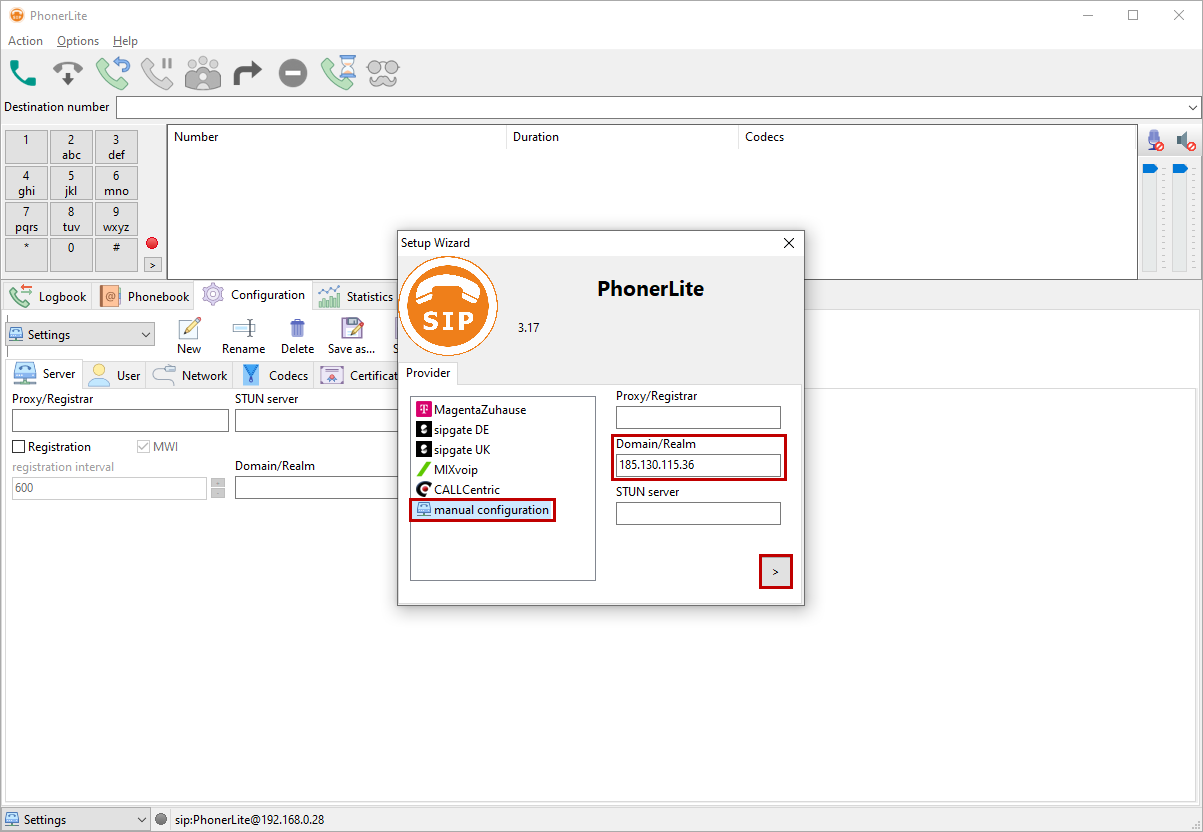
Task: Open the status bar Settings dropdown
Action: [x=140, y=820]
